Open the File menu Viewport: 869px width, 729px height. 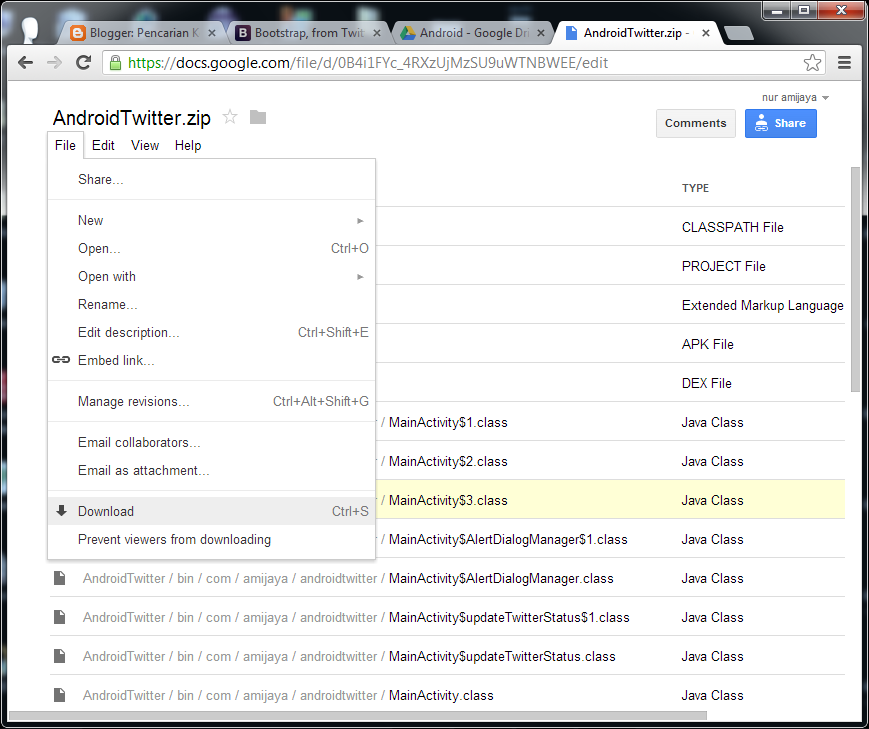coord(65,145)
